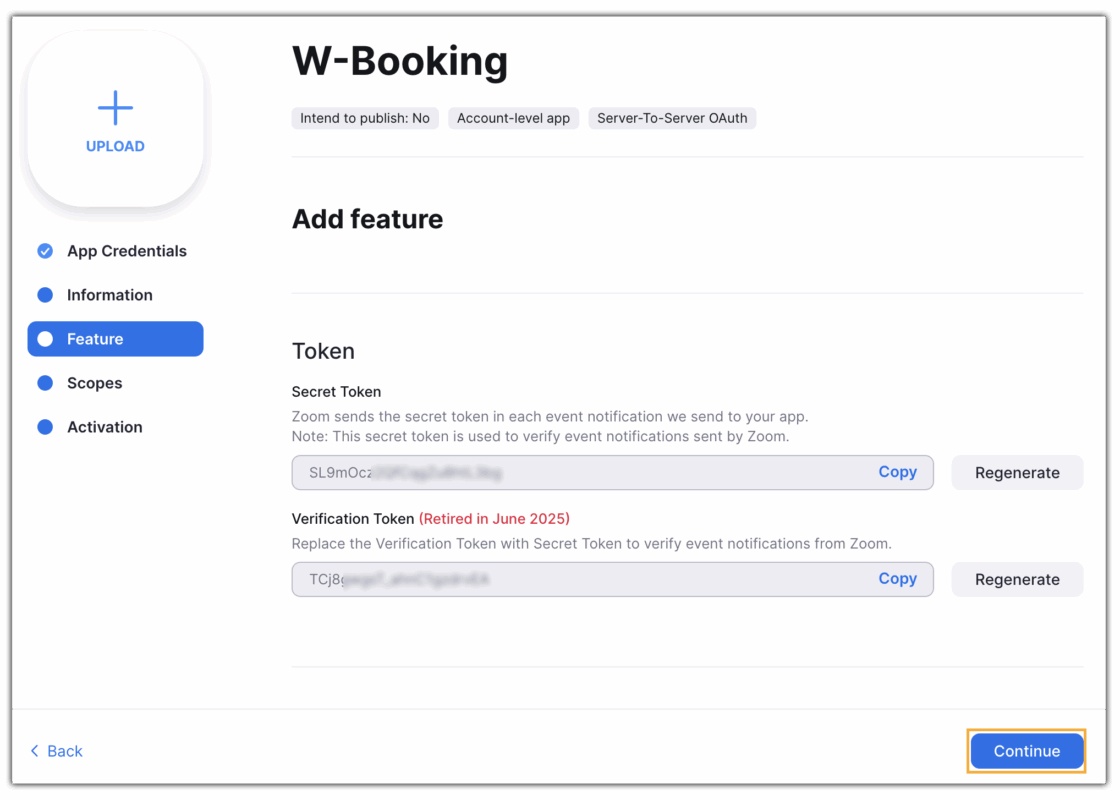This screenshot has width=1120, height=800.
Task: Click inside the Verification Token field
Action: point(580,579)
